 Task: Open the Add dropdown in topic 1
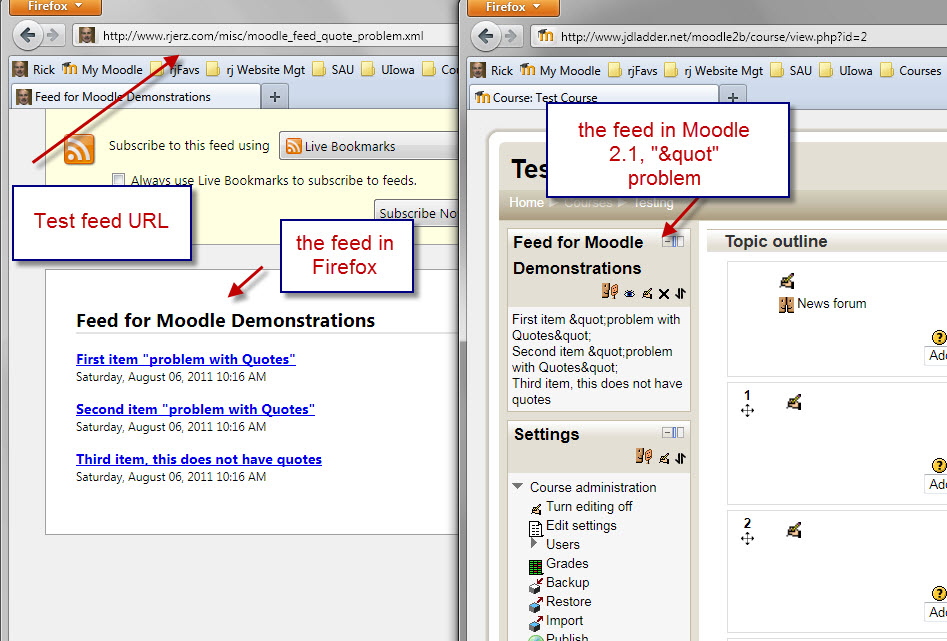[x=937, y=485]
